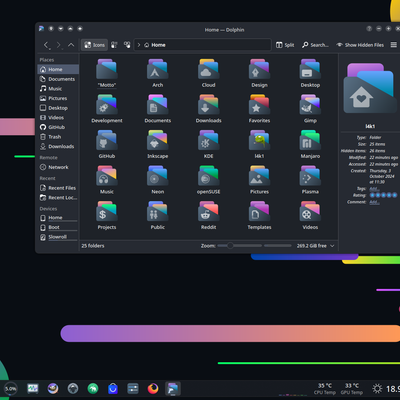The image size is (400, 400).
Task: Select the Gimp folder icon
Action: [x=310, y=104]
